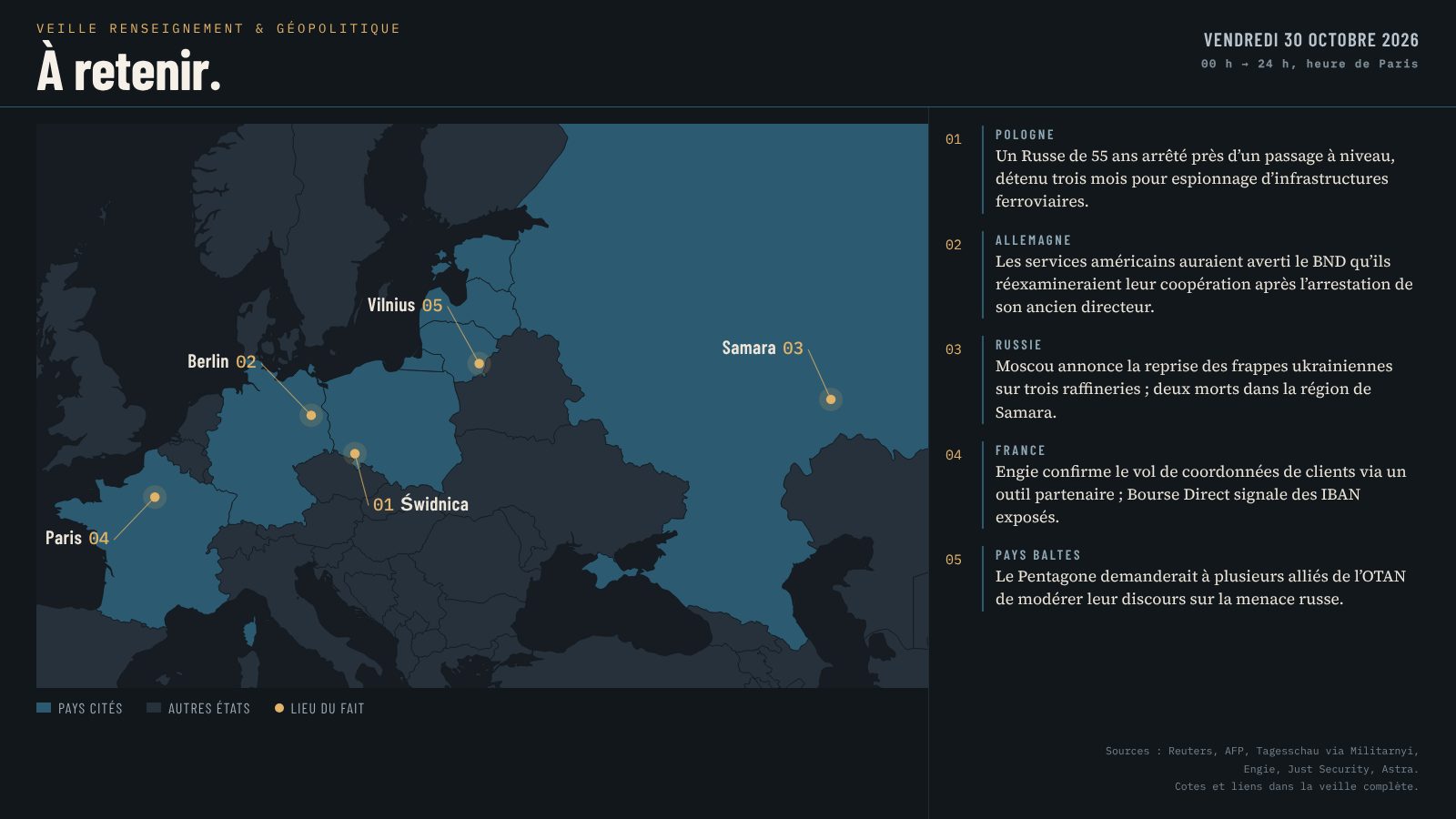Click the summary about the Engie data theft
The height and width of the screenshot is (819, 1456).
(1201, 494)
